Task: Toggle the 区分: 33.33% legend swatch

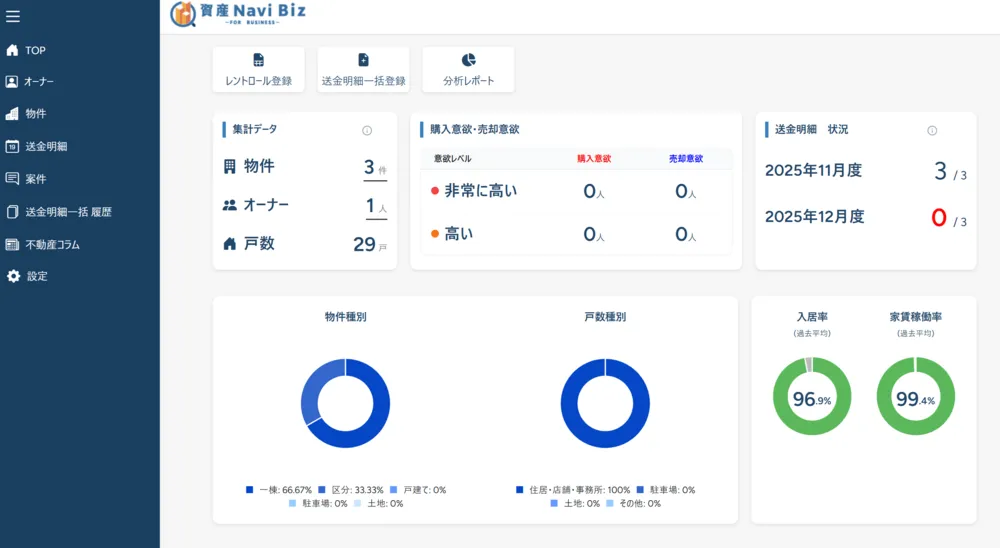Action: click(322, 490)
